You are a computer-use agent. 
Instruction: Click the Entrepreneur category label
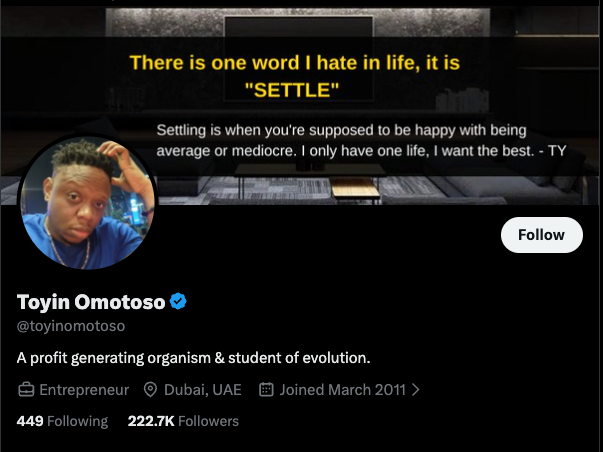pos(84,389)
